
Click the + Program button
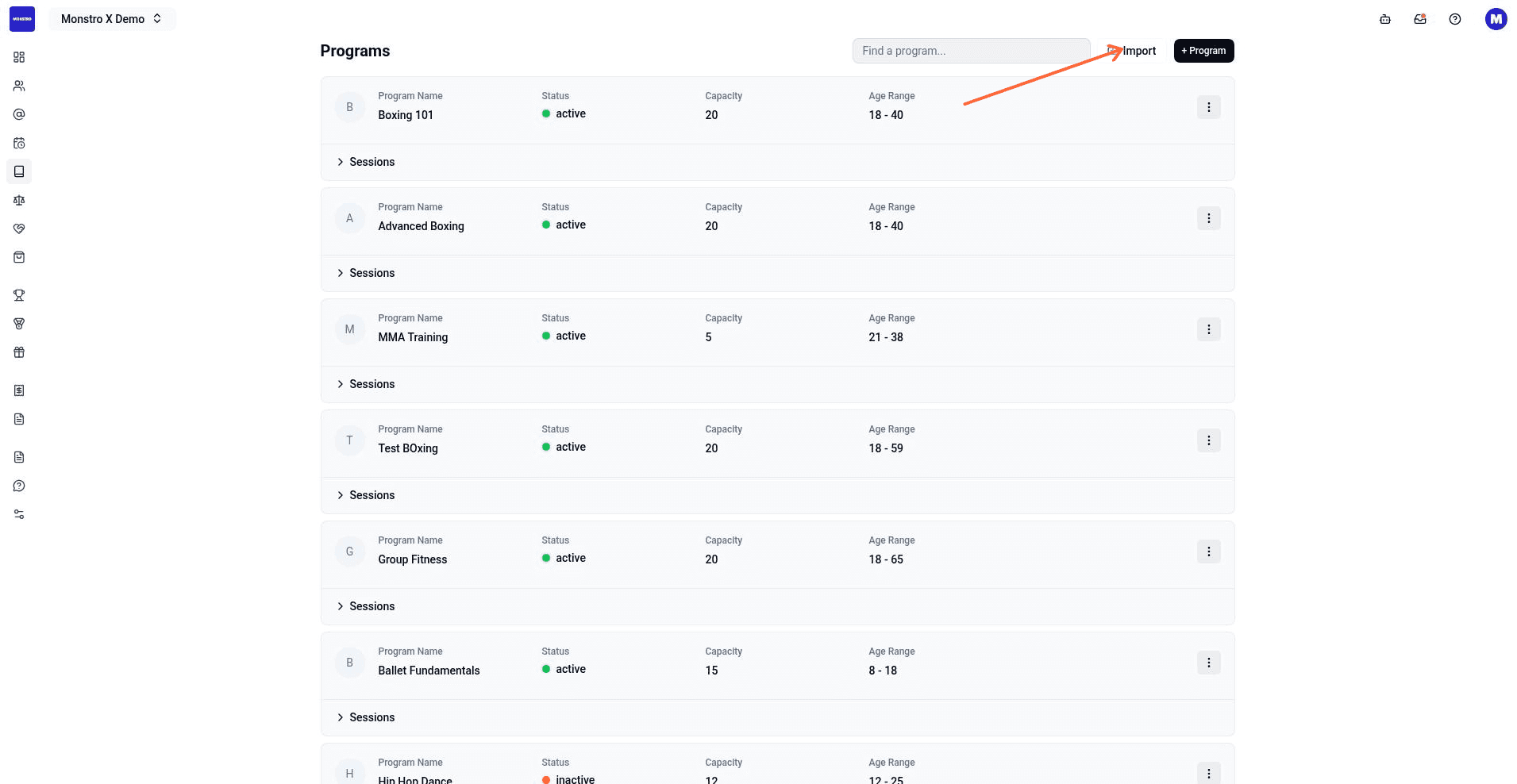click(1204, 51)
